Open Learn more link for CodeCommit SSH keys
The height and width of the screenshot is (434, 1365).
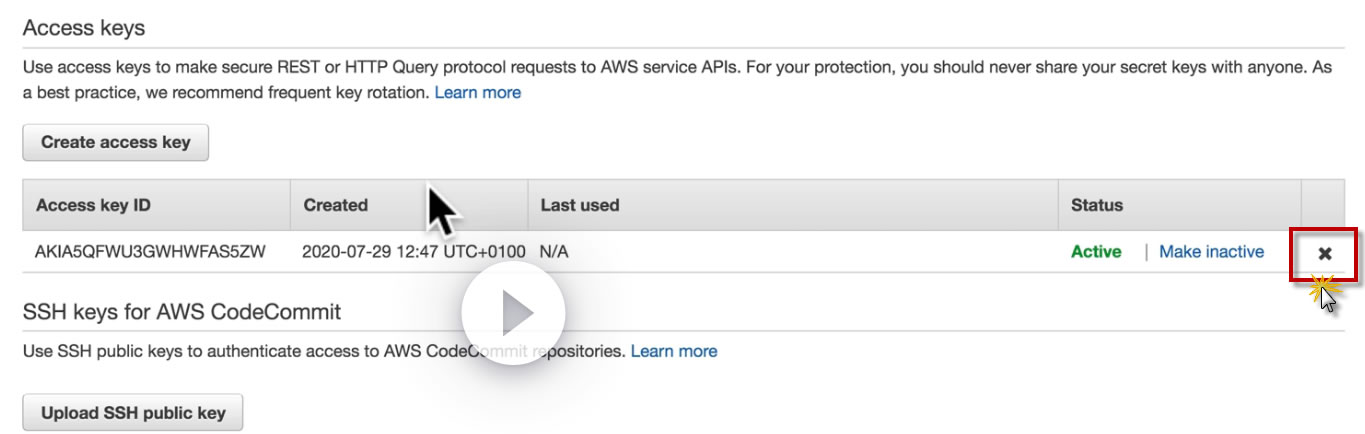pos(673,351)
